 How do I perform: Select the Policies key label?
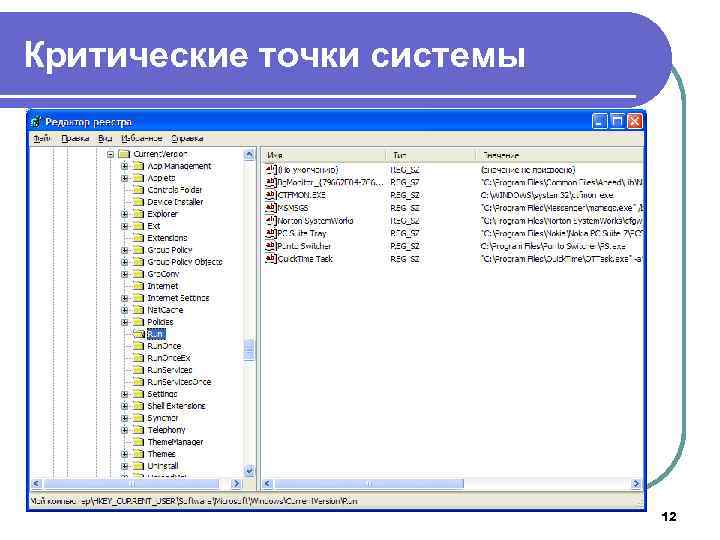click(160, 322)
